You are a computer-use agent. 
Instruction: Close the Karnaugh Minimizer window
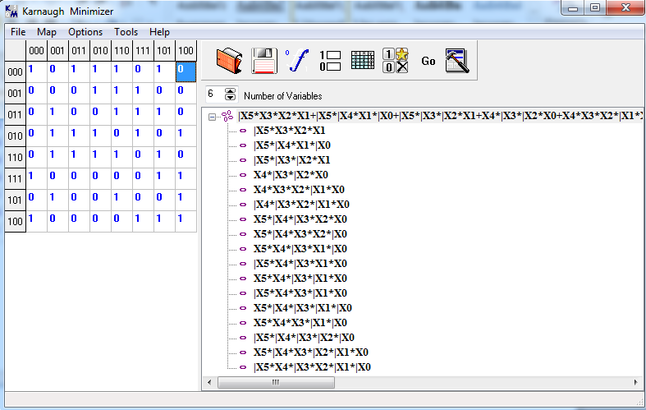coord(625,8)
